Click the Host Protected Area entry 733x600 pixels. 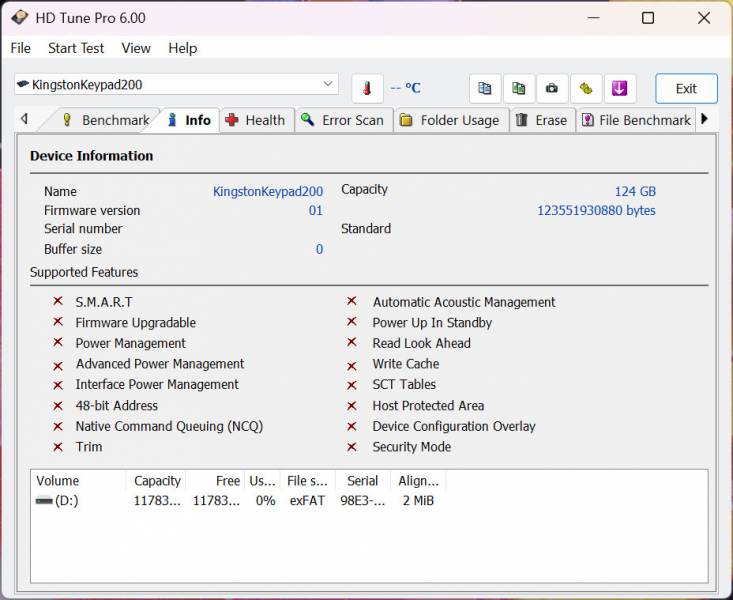click(x=428, y=405)
